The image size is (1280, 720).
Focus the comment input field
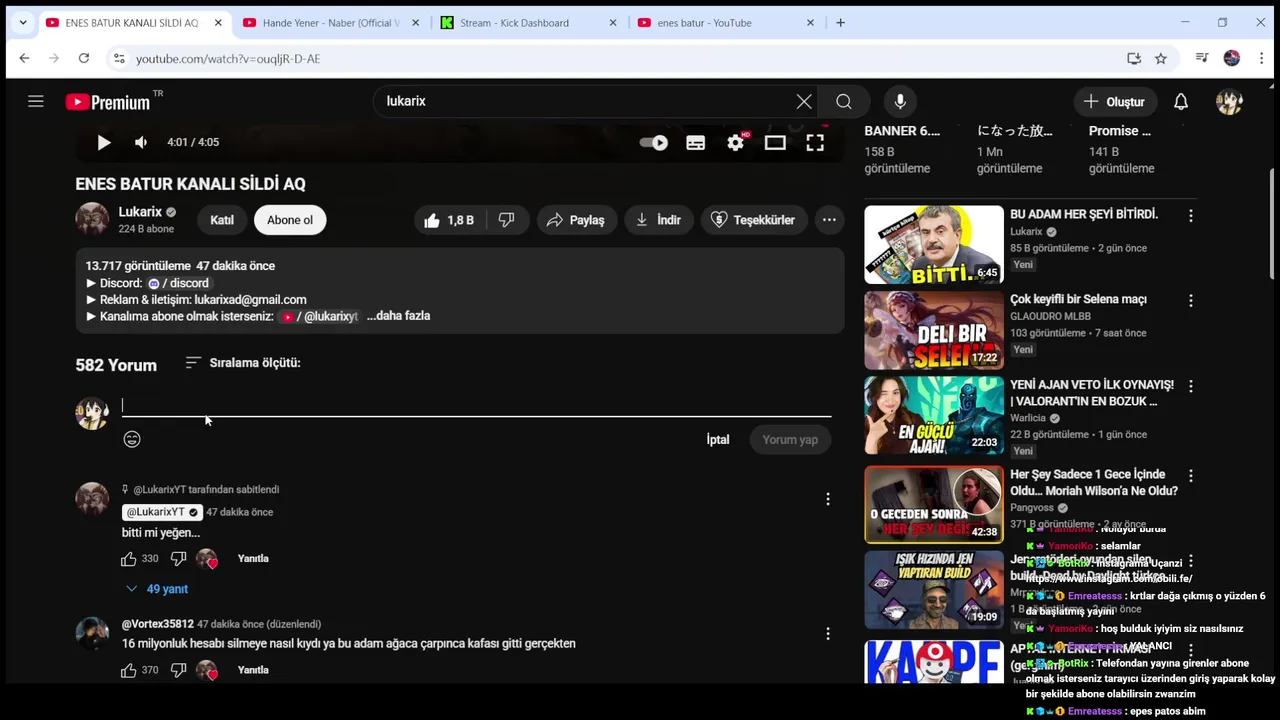pyautogui.click(x=476, y=406)
